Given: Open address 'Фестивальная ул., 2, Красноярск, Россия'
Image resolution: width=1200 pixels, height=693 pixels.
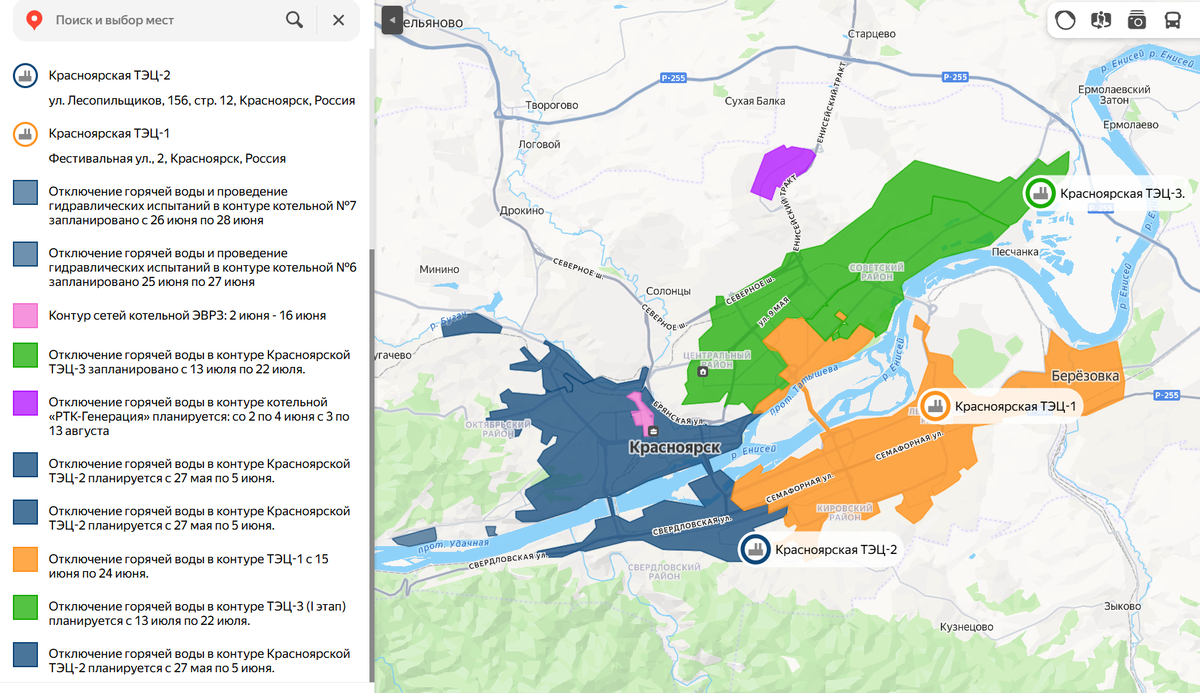Looking at the screenshot, I should [x=168, y=158].
